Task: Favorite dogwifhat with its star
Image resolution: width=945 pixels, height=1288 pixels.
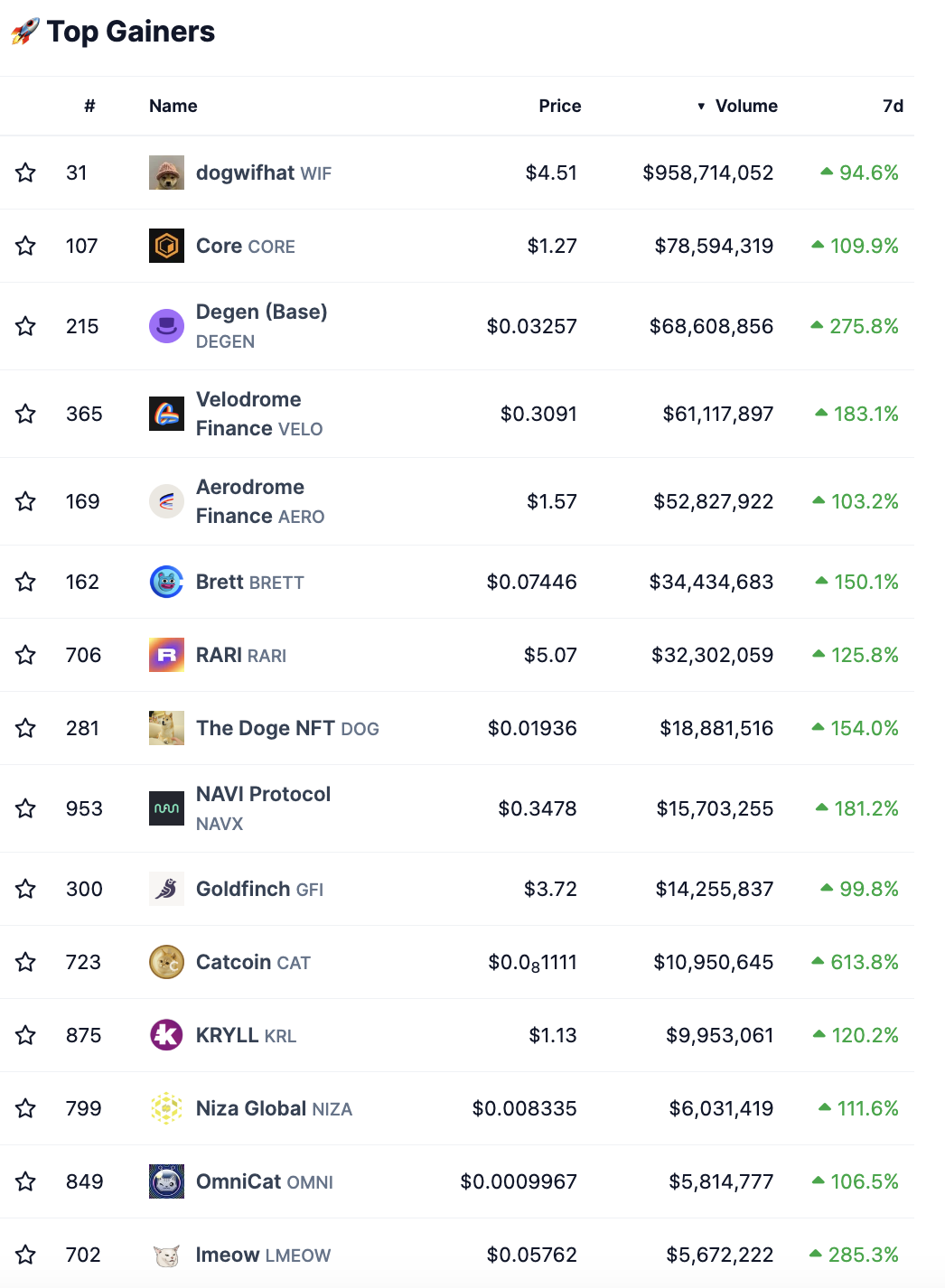Action: coord(25,173)
